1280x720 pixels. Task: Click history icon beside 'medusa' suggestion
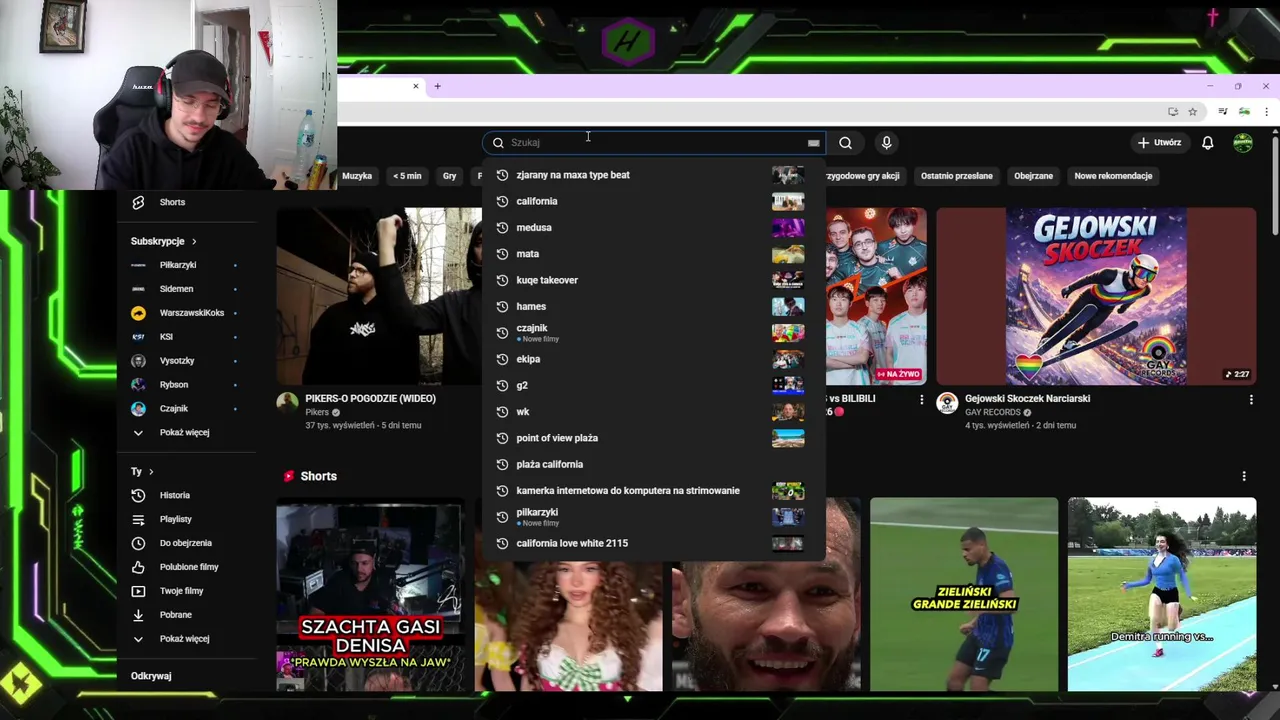[502, 227]
